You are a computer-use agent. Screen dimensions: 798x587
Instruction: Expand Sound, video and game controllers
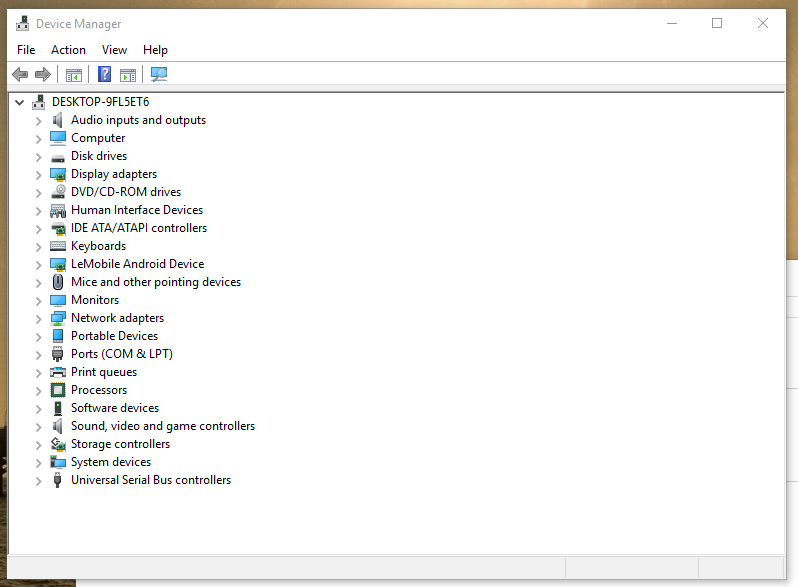point(38,427)
